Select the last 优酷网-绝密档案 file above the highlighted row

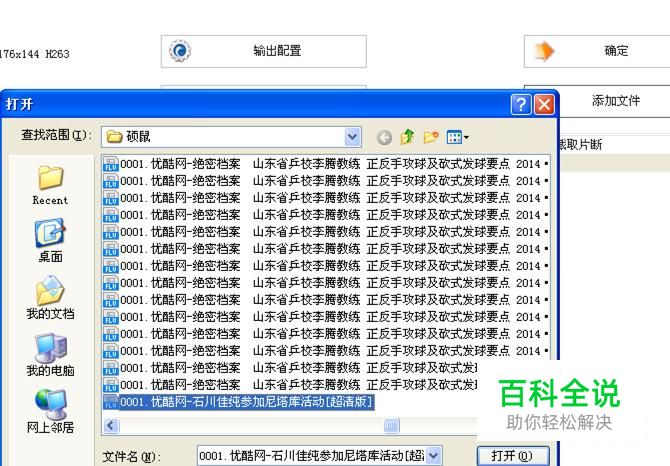(290, 385)
